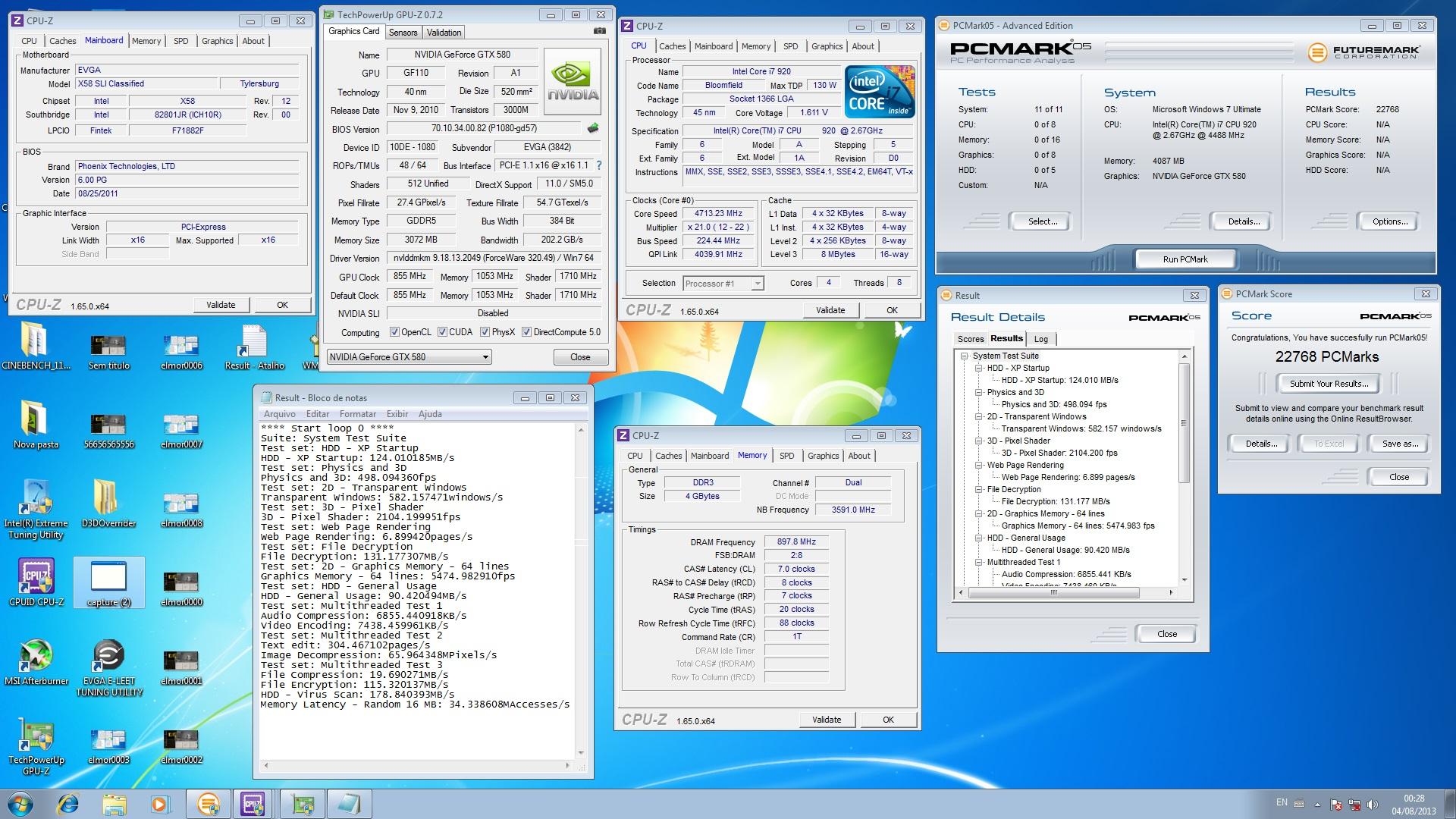Click Validate in the Mainboard CPU-Z window
This screenshot has width=1456, height=819.
pyautogui.click(x=221, y=305)
